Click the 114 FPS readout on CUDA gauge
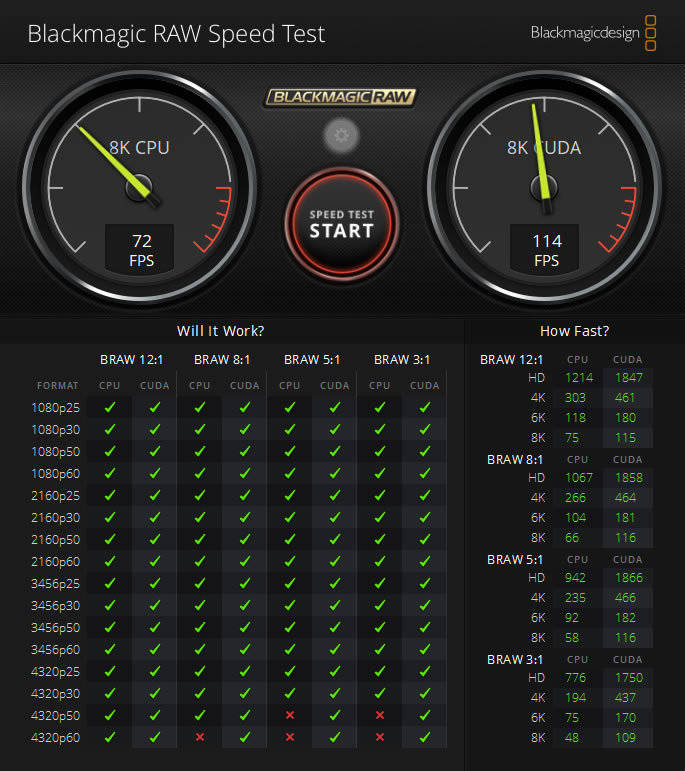 pos(546,250)
